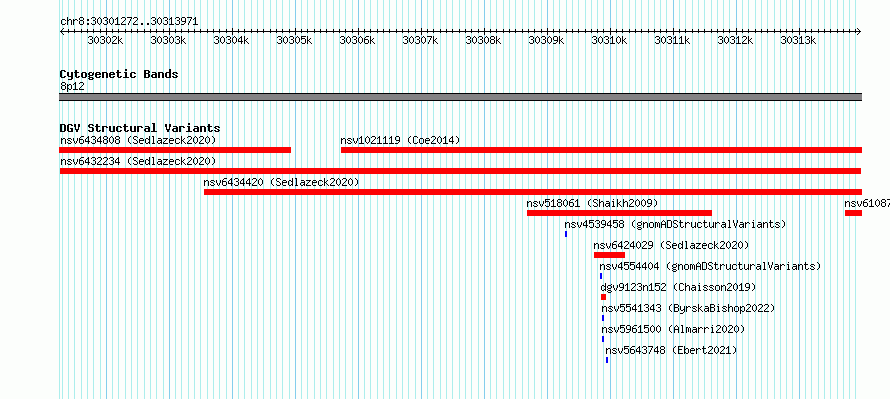This screenshot has width=890, height=399.
Task: Click the 30305k ruler tick label
Action: [294, 40]
